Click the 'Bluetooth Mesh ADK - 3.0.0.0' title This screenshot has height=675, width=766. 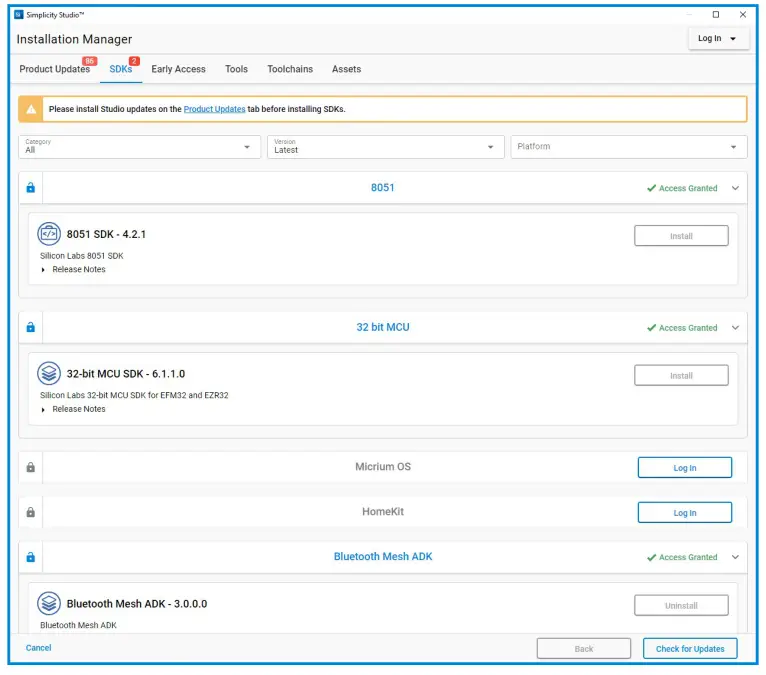[137, 604]
